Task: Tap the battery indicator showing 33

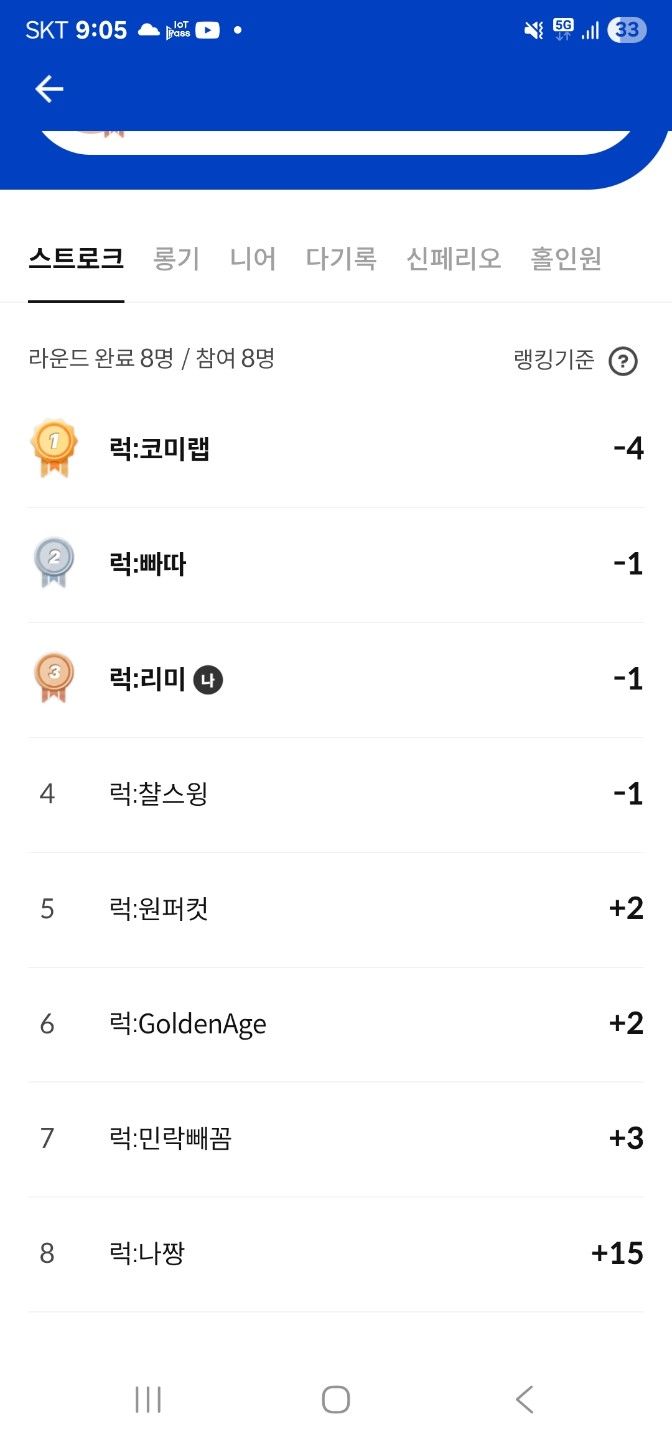Action: 628,30
